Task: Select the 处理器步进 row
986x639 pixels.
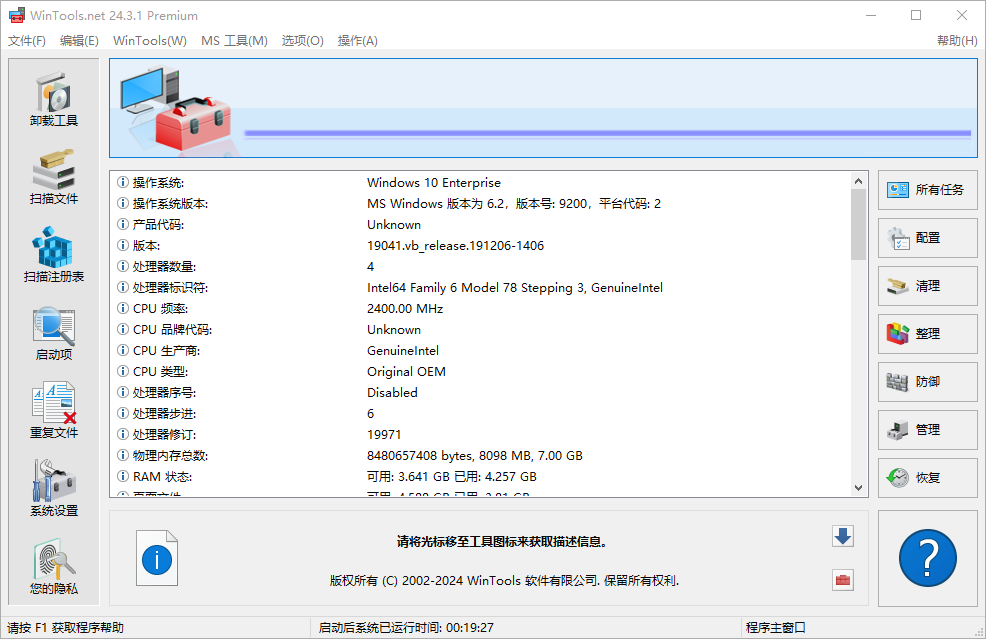Action: pos(482,414)
